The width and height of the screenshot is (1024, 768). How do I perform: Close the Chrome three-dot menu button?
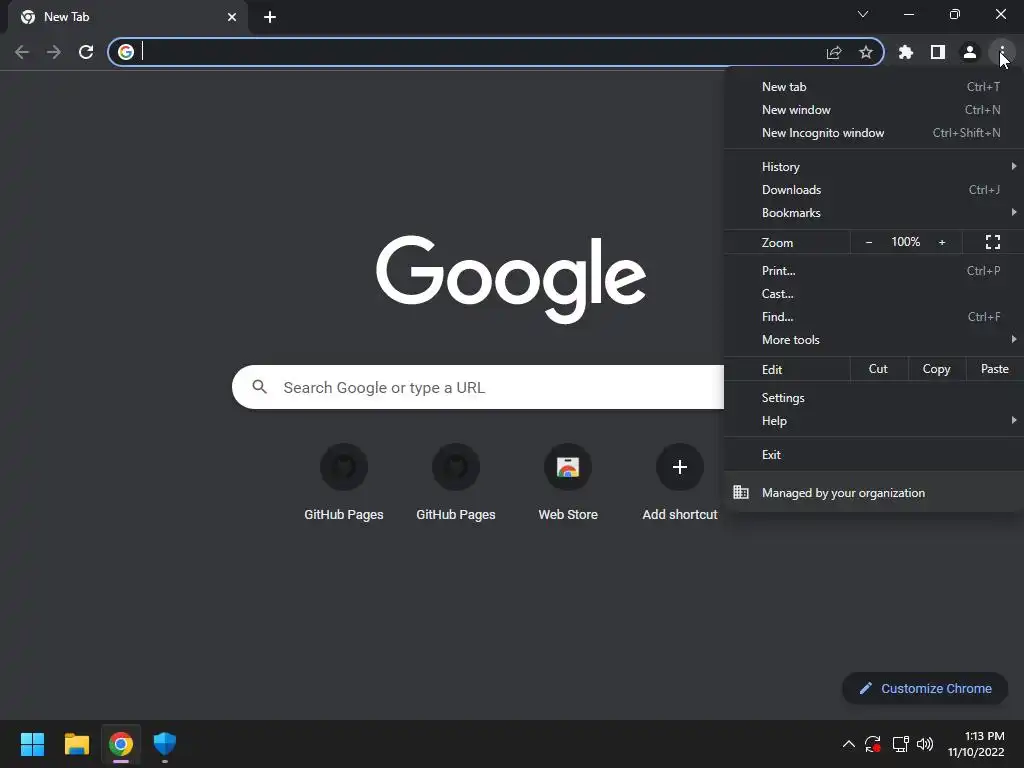(1002, 52)
